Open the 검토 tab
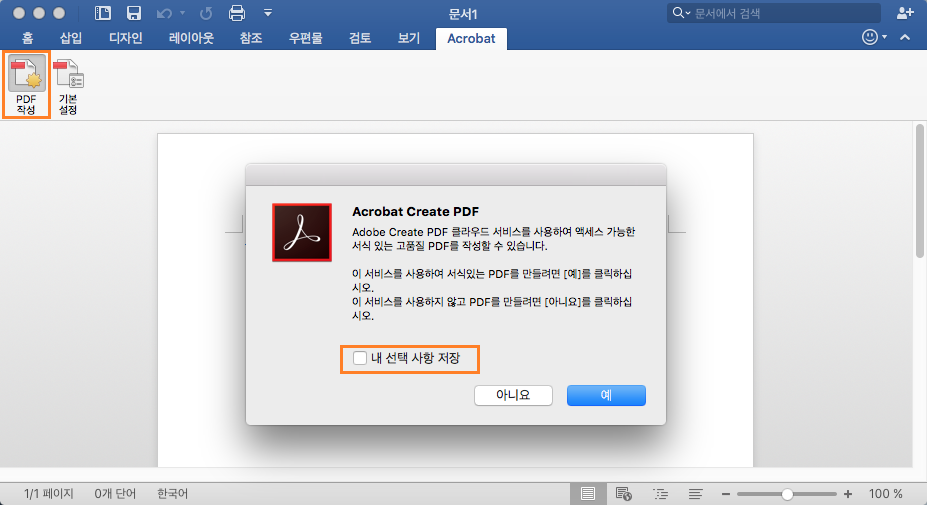Viewport: 927px width, 505px height. pyautogui.click(x=360, y=38)
